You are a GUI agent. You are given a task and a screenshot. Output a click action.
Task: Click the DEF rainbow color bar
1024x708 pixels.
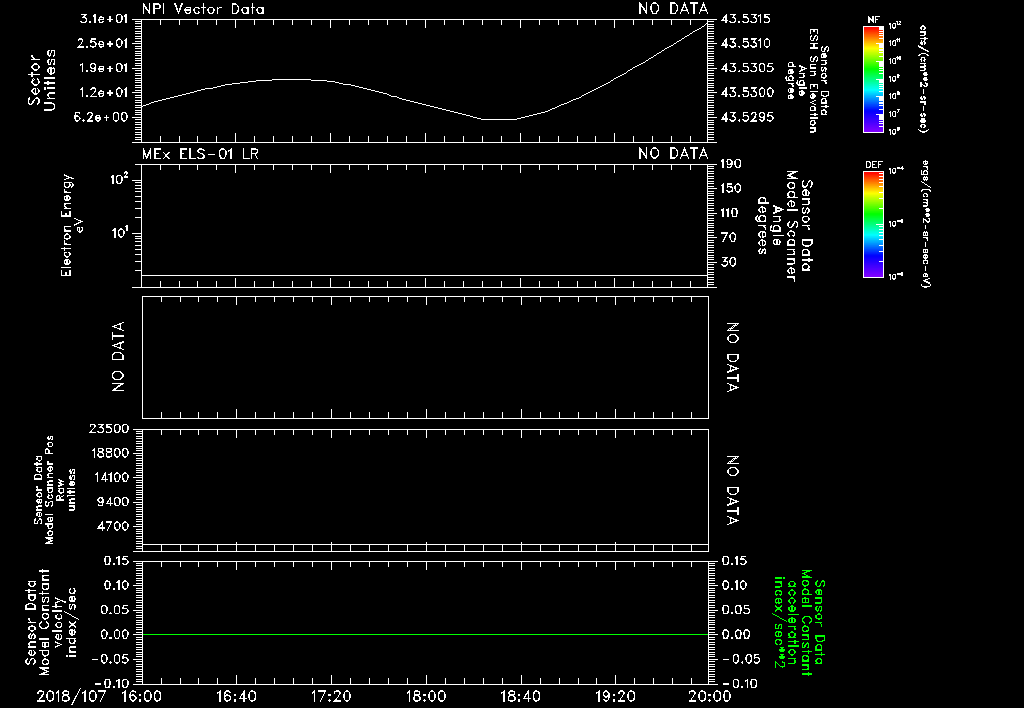[873, 224]
